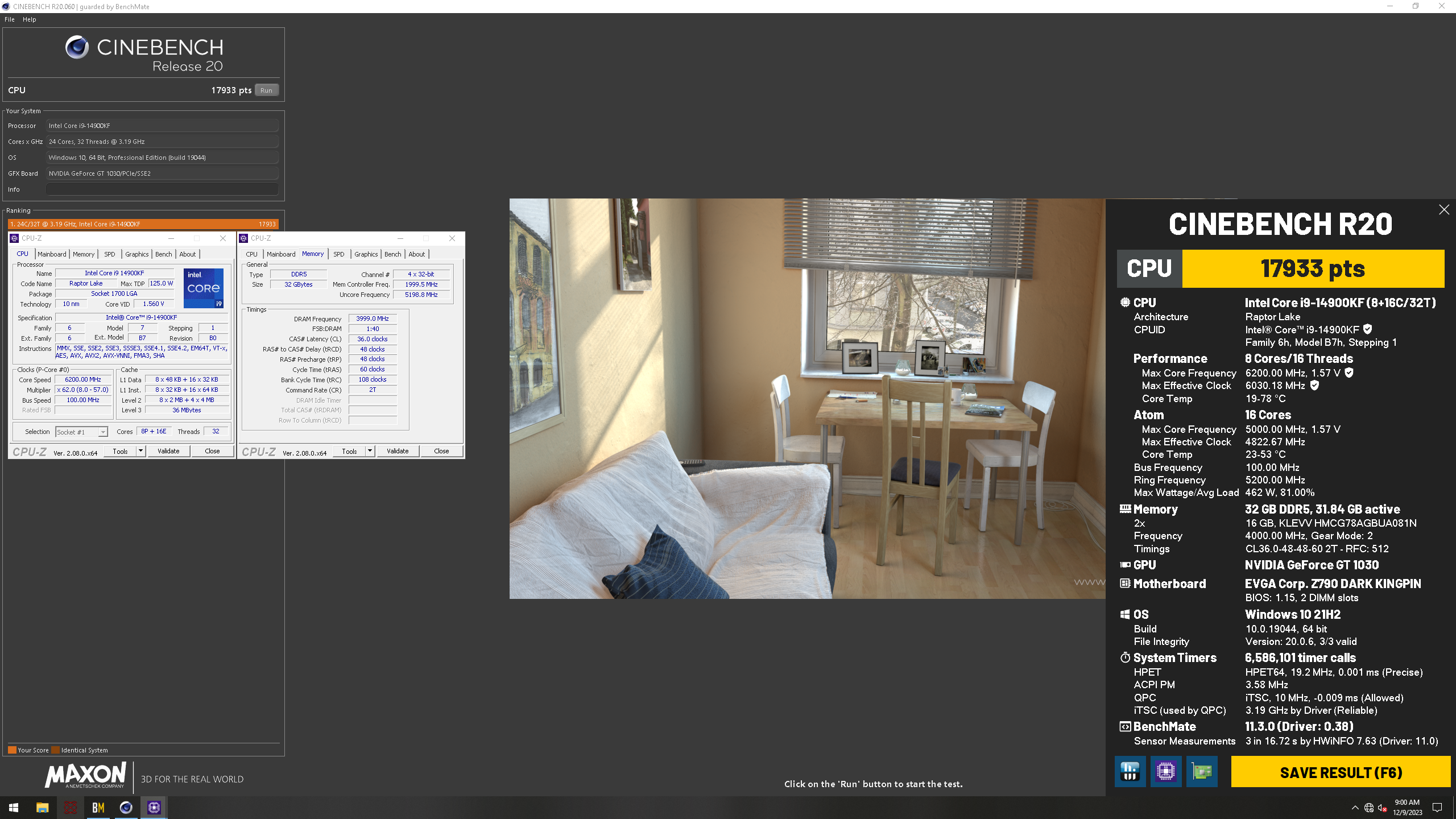Click the rendered room image
1456x819 pixels.
807,398
